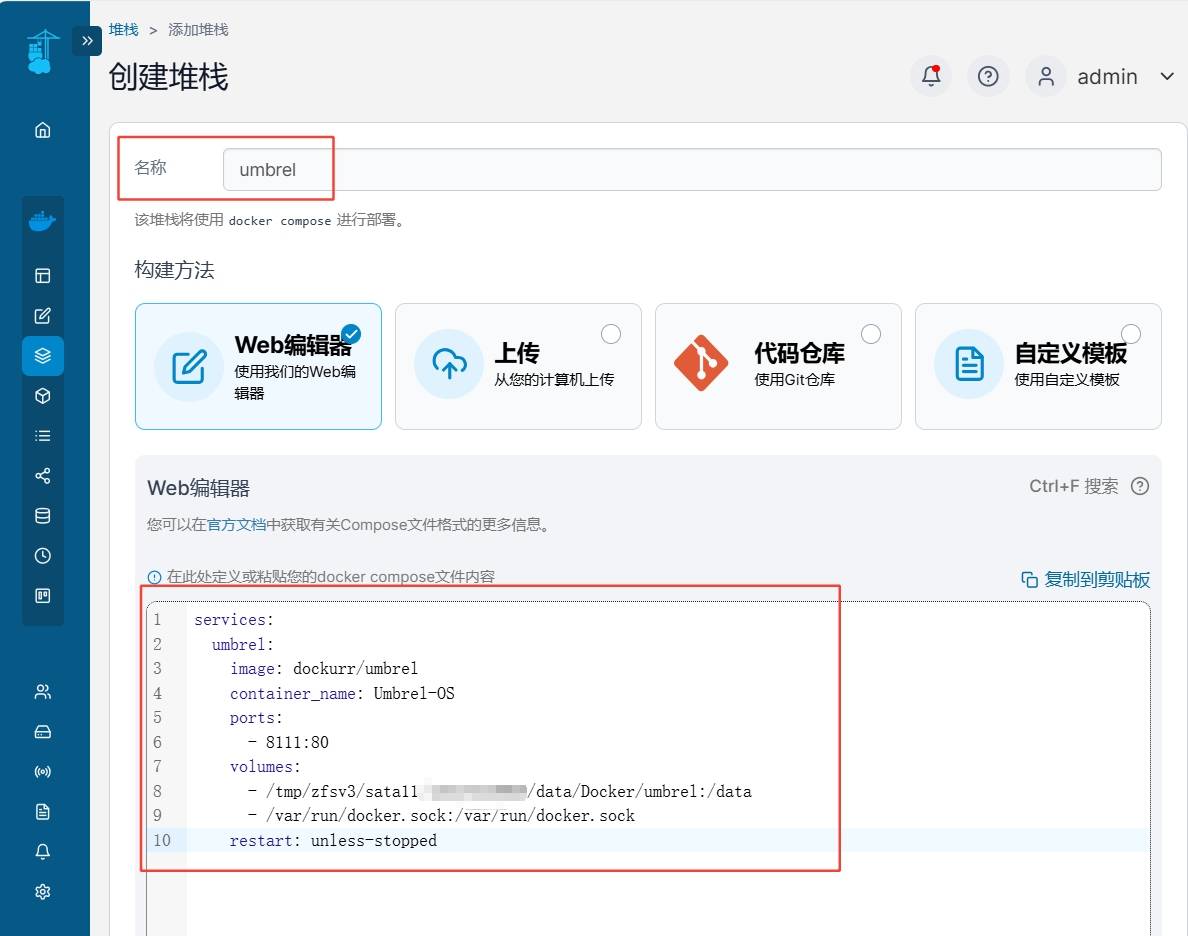
Task: Click the header notification bell
Action: [x=931, y=76]
